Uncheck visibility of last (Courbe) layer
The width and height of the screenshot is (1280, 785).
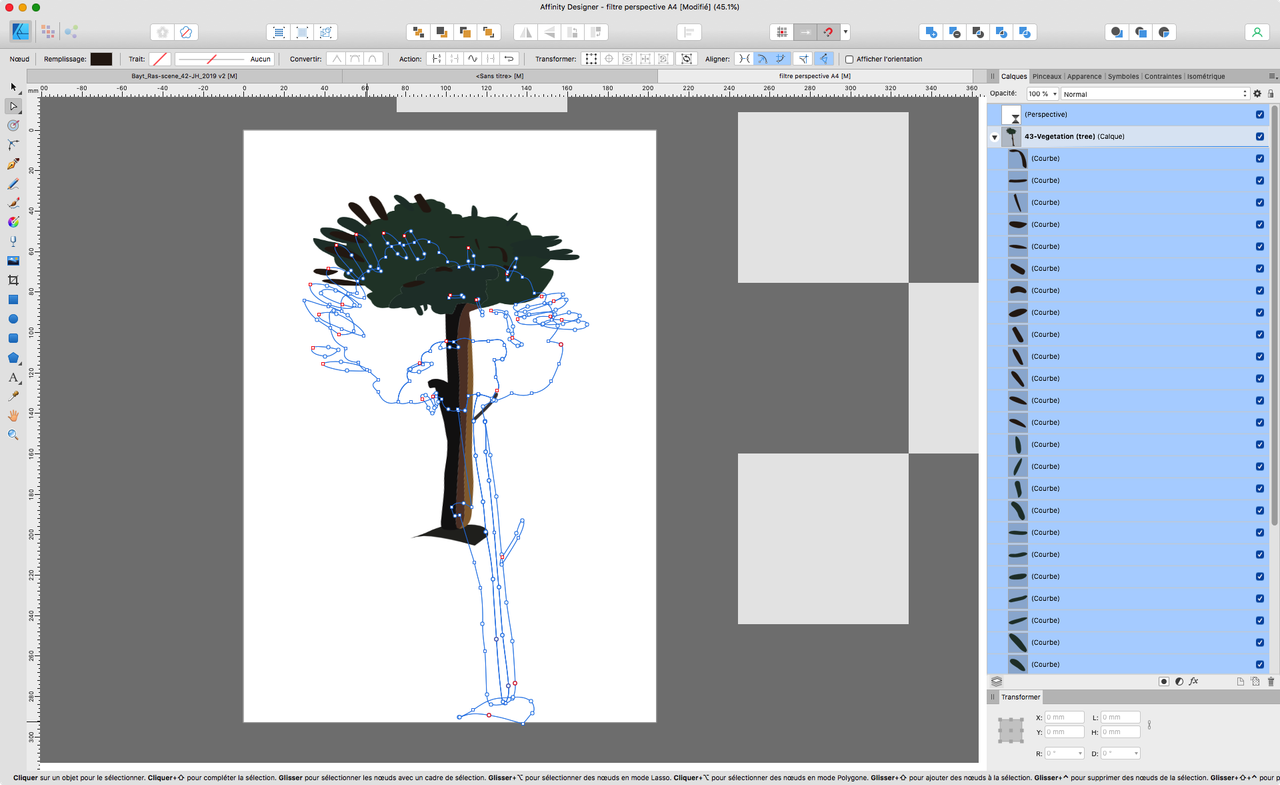[x=1260, y=664]
